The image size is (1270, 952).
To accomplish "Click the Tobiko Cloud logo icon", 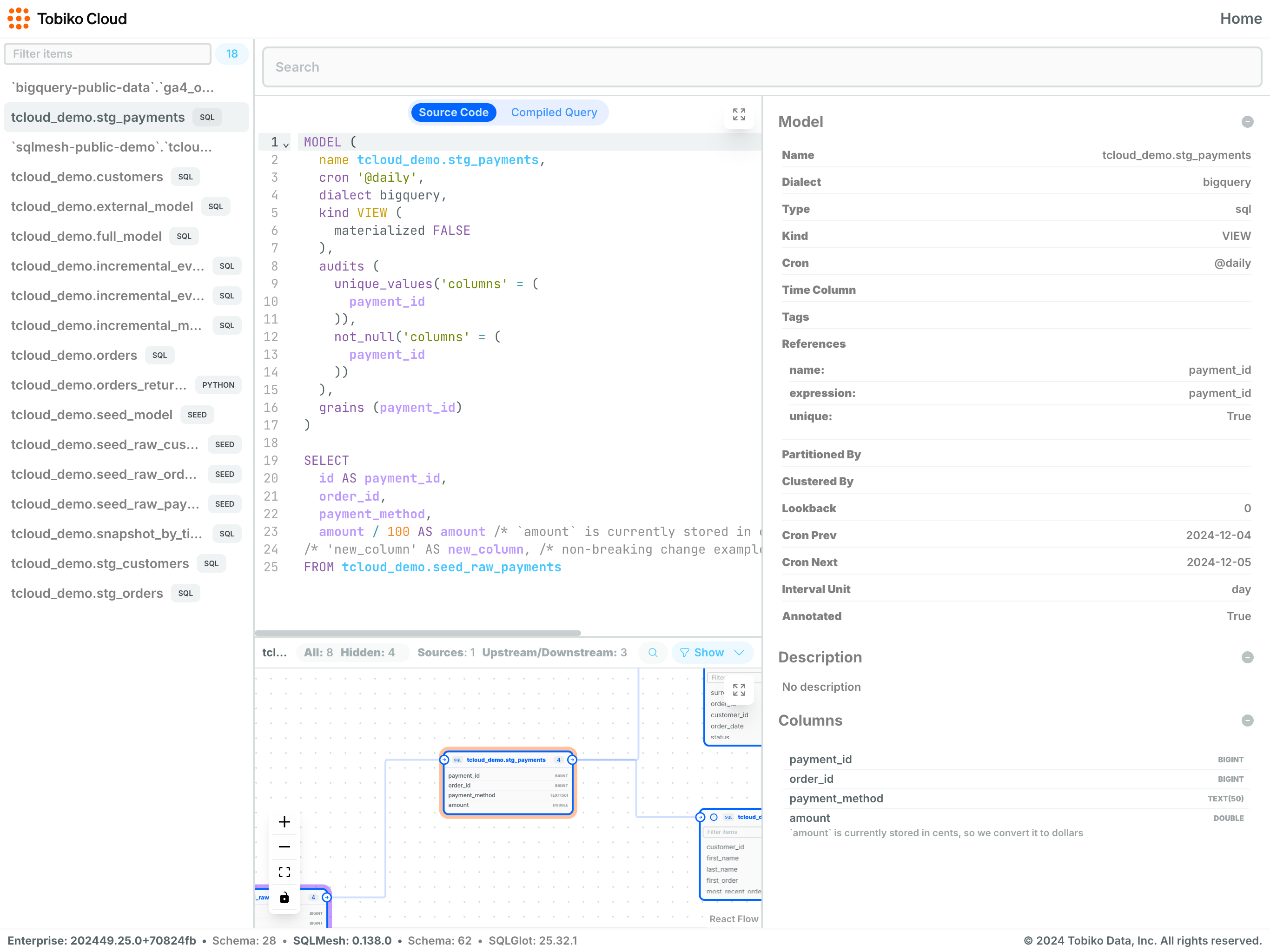I will pos(19,19).
